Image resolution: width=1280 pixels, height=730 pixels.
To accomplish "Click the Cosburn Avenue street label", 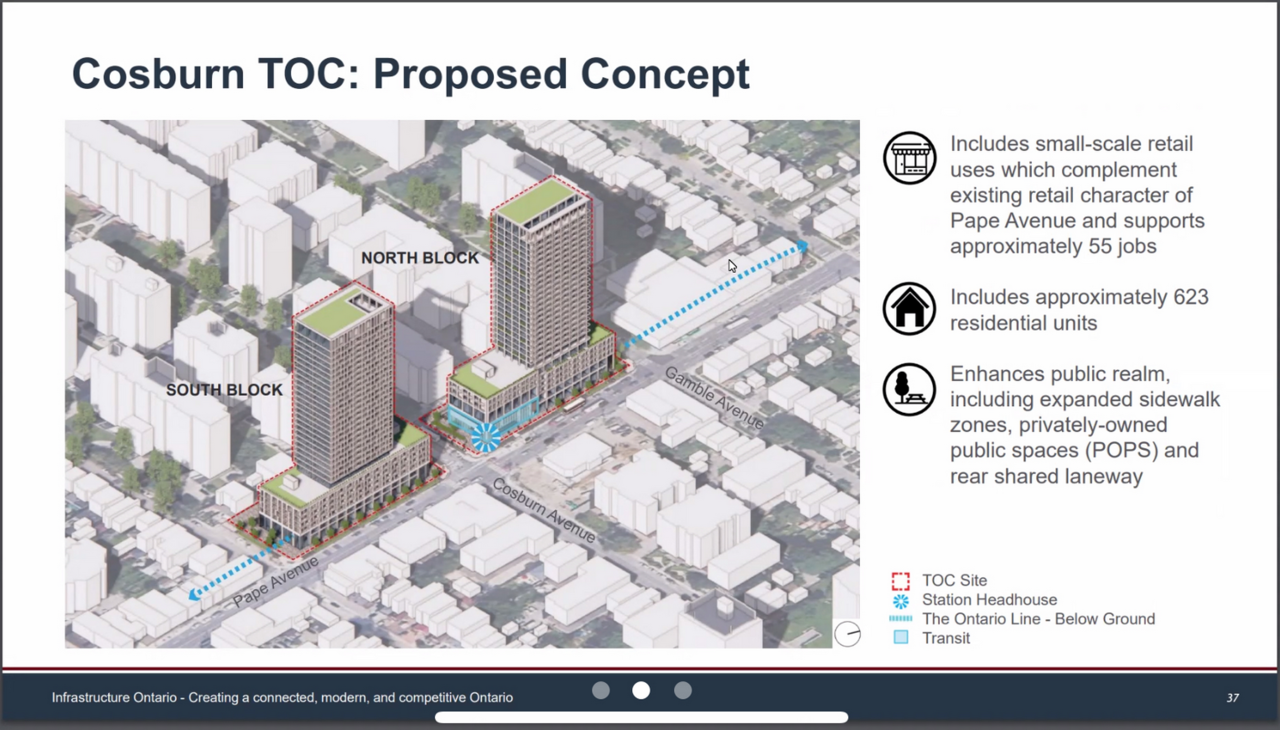I will (x=543, y=510).
